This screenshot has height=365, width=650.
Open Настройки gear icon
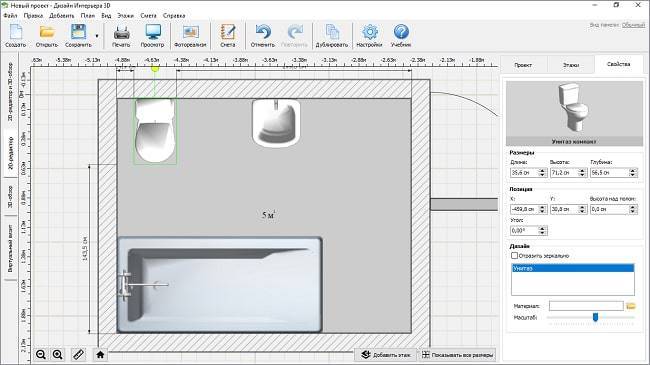[369, 32]
